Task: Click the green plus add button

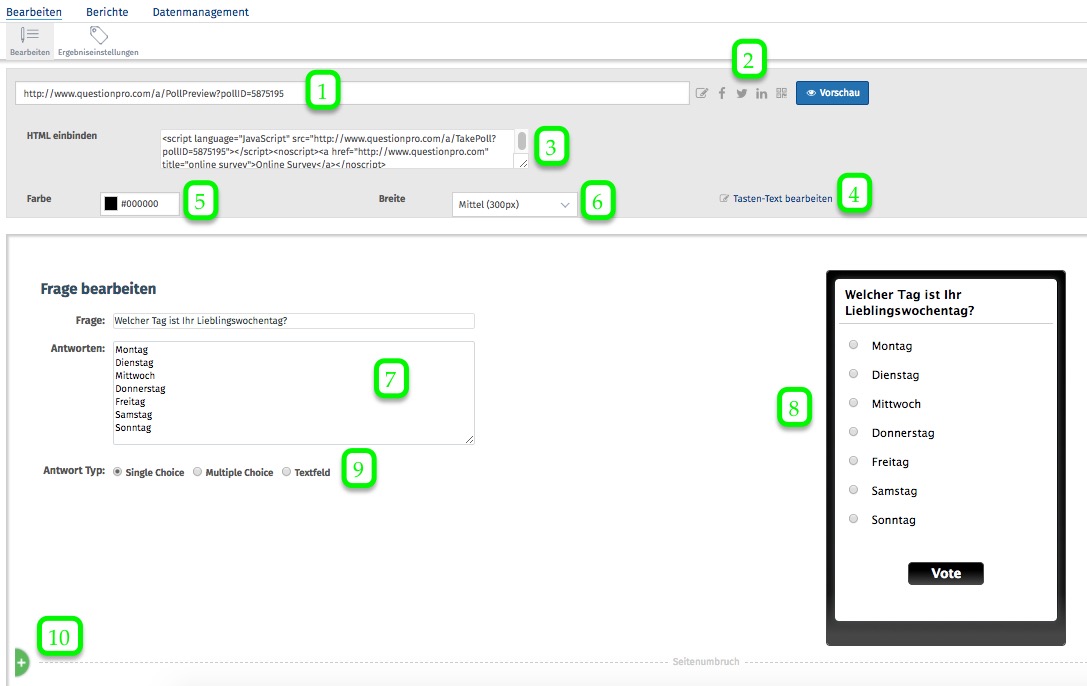Action: 21,663
